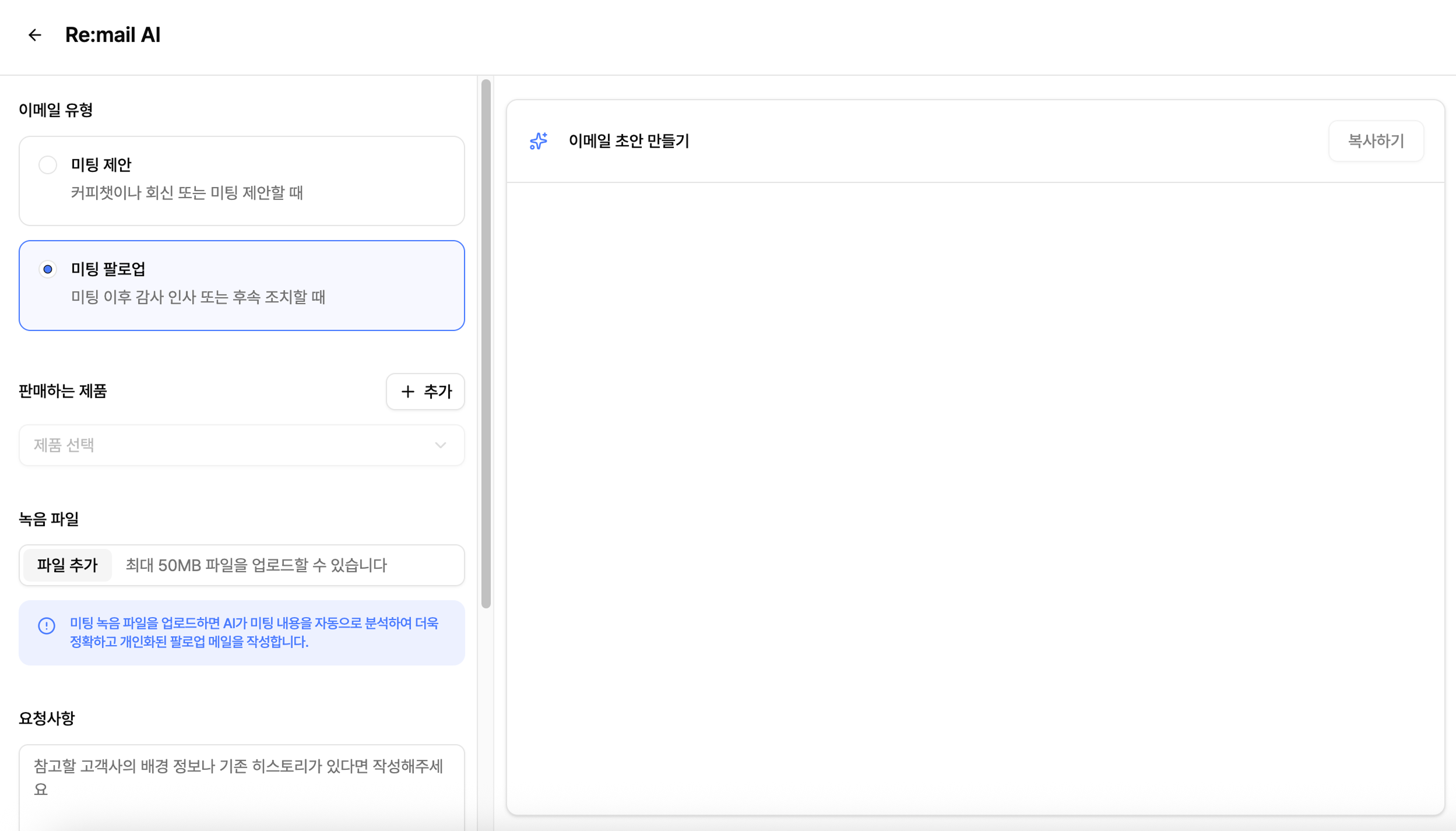Click the chevron in product selector

441,445
